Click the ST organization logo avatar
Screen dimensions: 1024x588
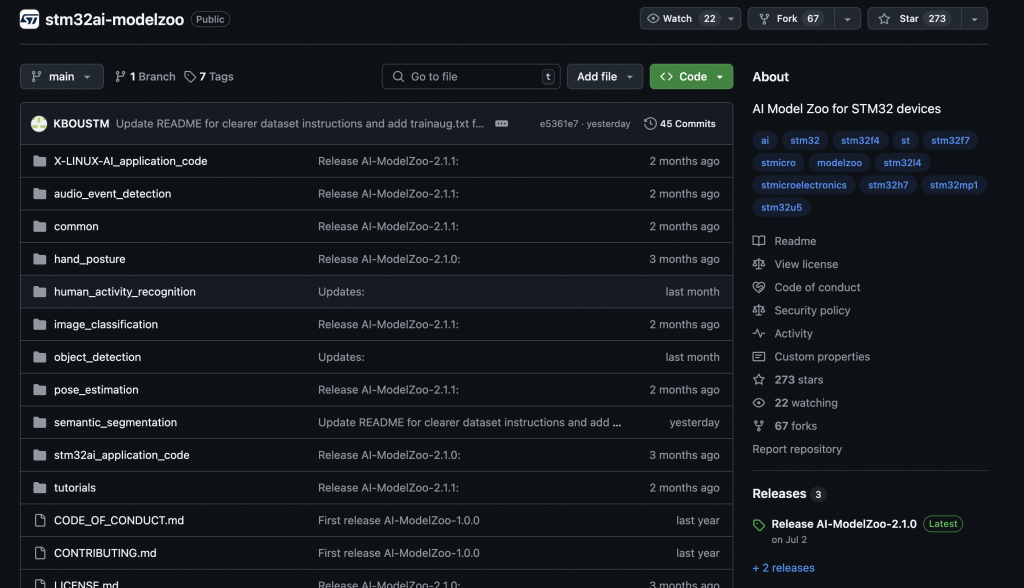coord(29,19)
